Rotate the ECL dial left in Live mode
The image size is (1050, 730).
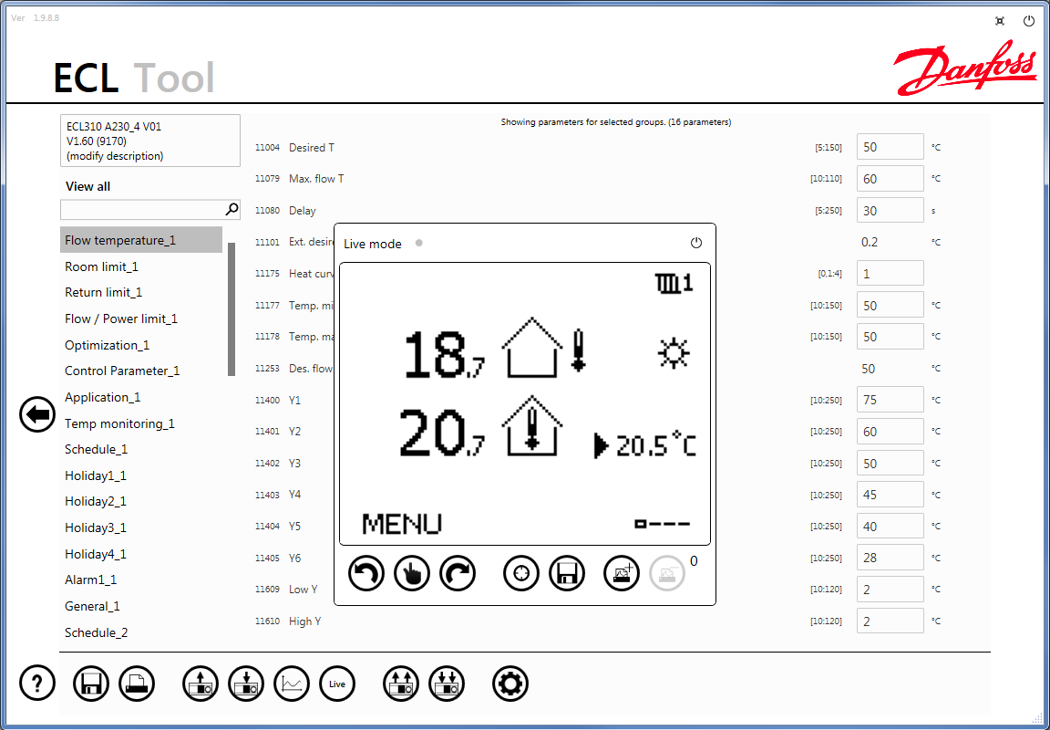[x=366, y=573]
